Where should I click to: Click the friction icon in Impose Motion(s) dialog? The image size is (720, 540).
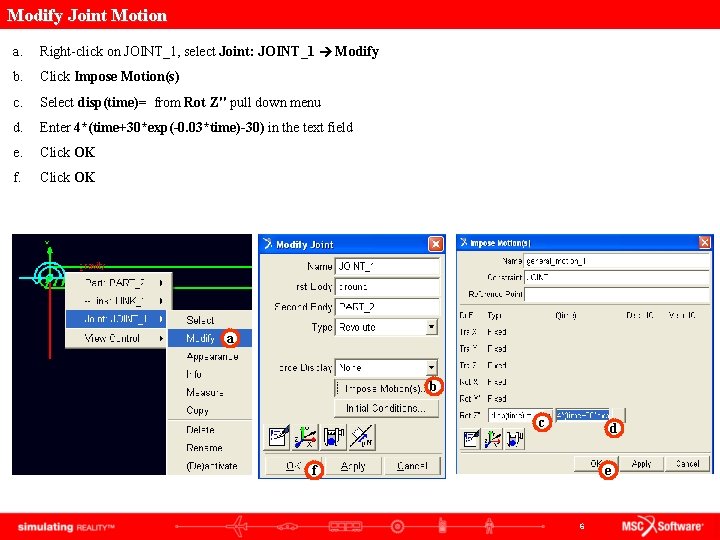(x=514, y=439)
